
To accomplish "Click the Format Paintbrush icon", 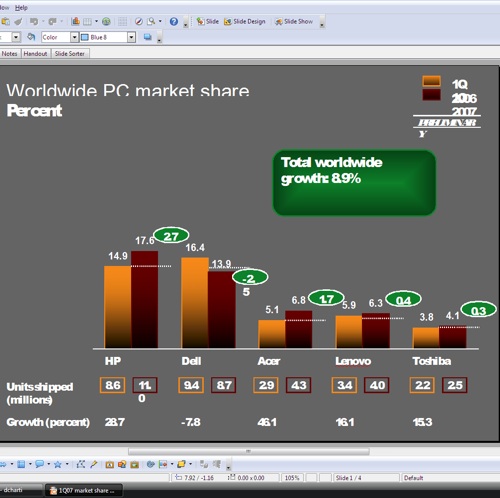I will point(18,22).
